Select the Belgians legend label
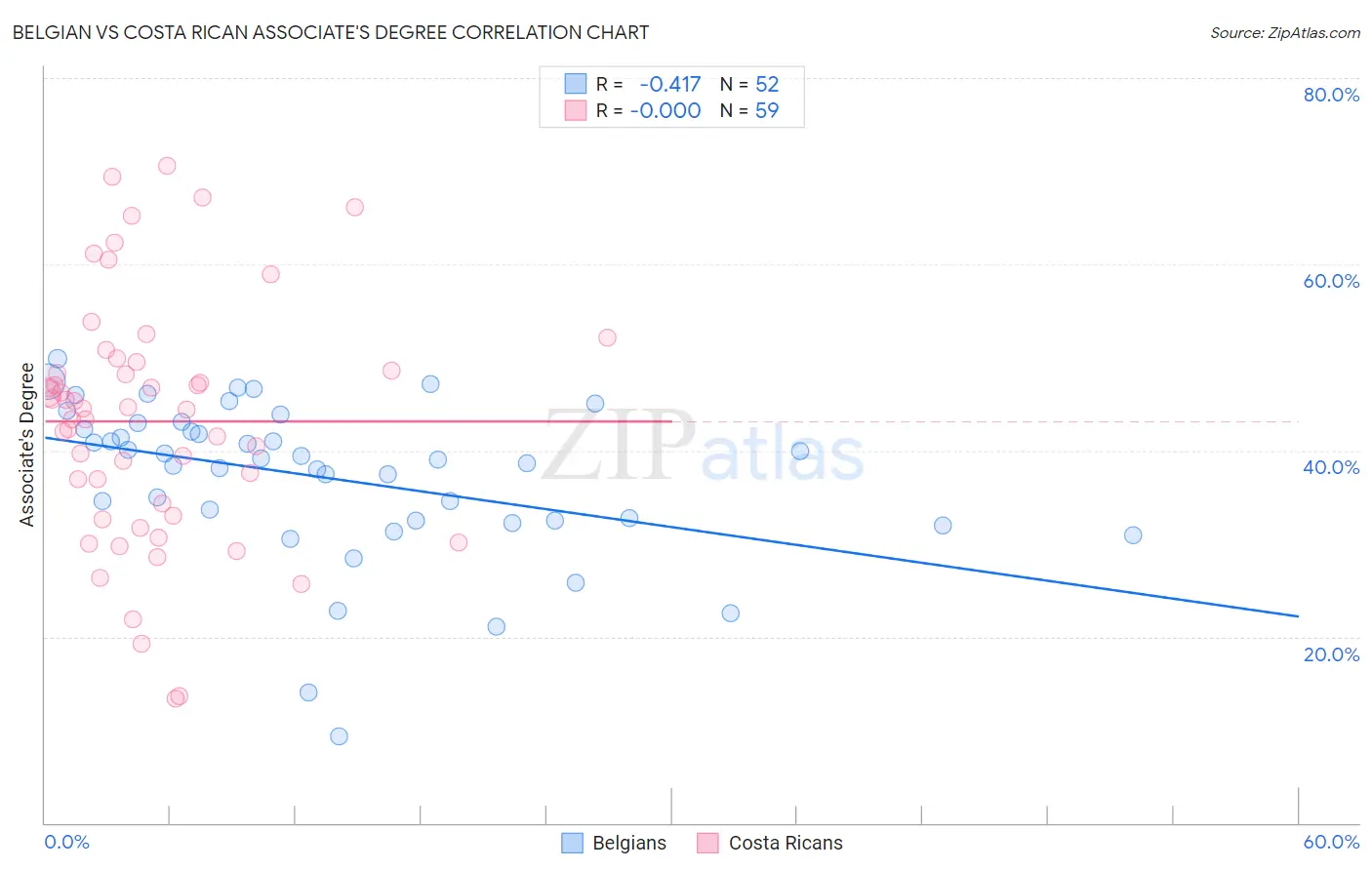Image resolution: width=1372 pixels, height=870 pixels. tap(629, 843)
